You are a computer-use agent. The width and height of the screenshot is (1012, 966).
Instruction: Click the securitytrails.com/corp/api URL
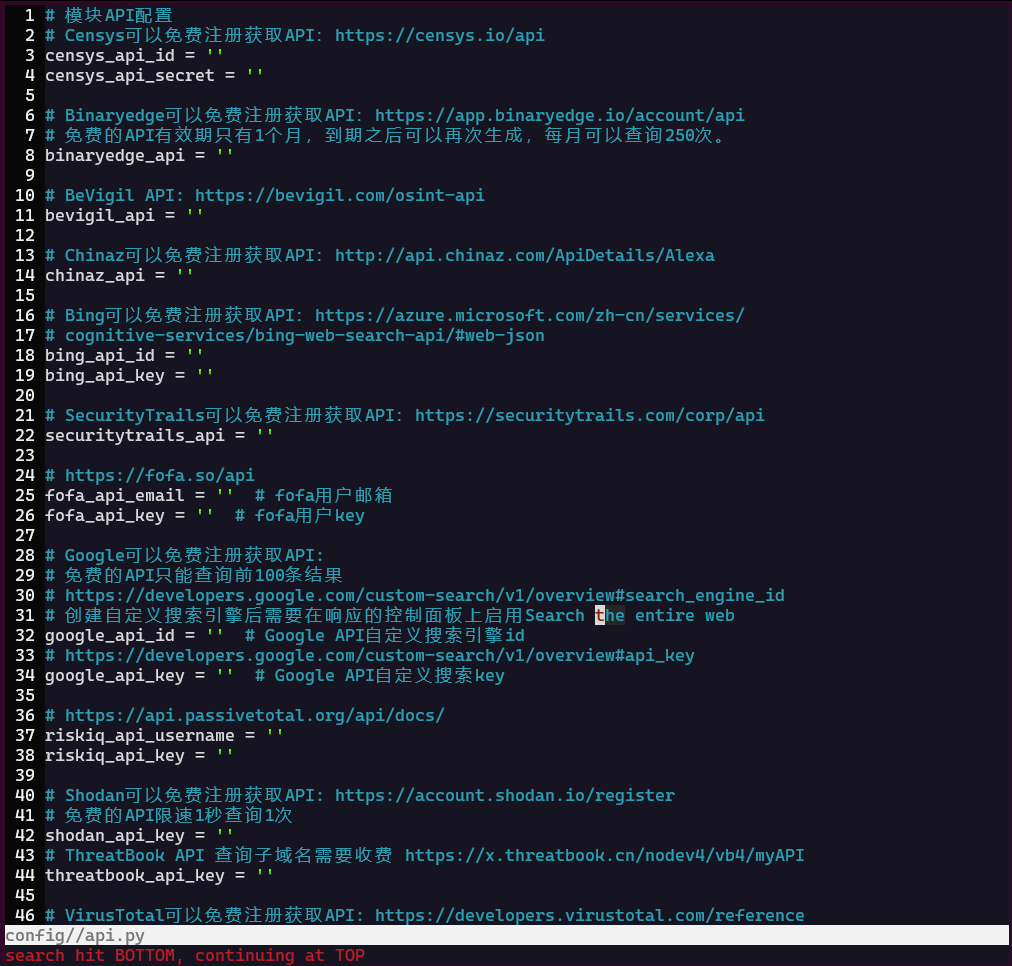tap(589, 415)
